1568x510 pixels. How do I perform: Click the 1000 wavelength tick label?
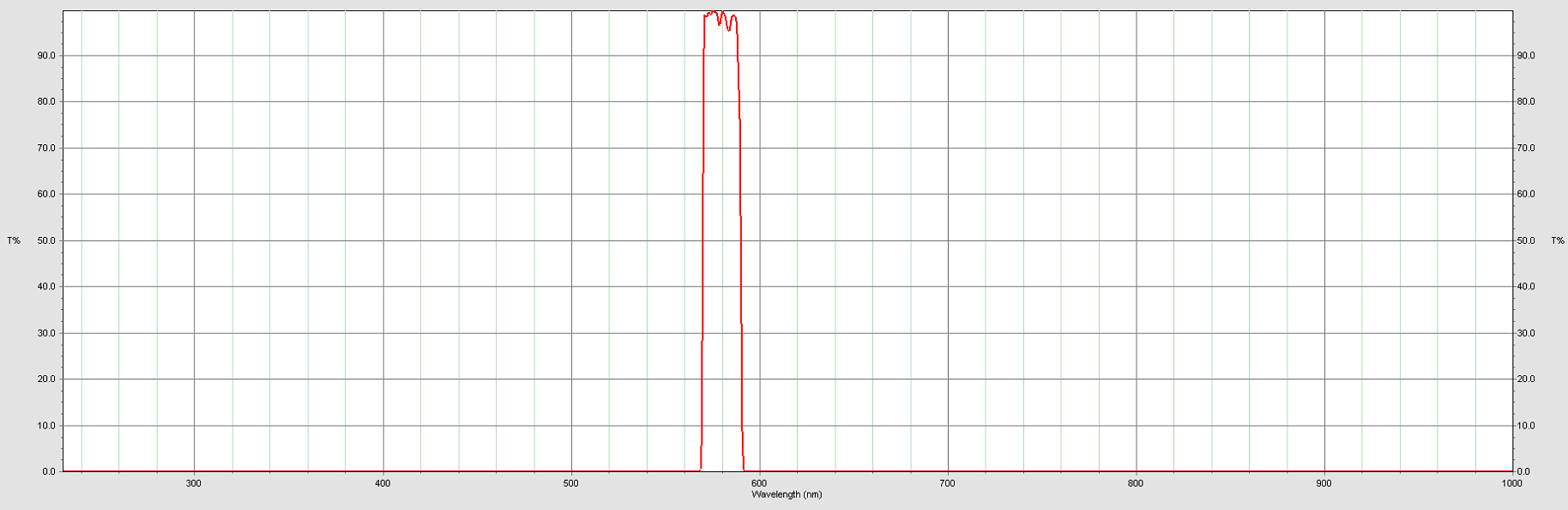[x=1511, y=483]
